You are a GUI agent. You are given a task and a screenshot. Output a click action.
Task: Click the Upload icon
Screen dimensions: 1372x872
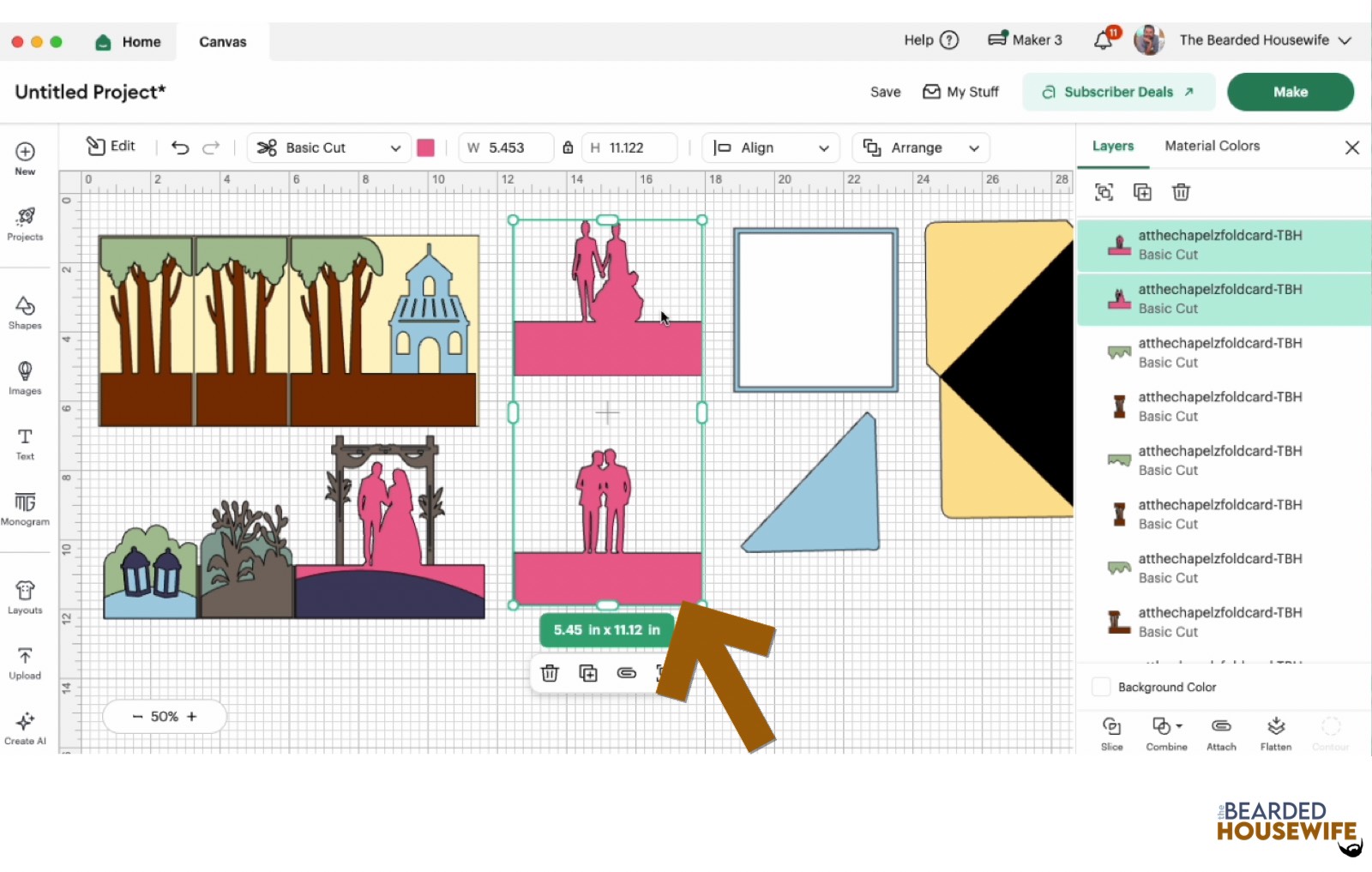click(25, 663)
